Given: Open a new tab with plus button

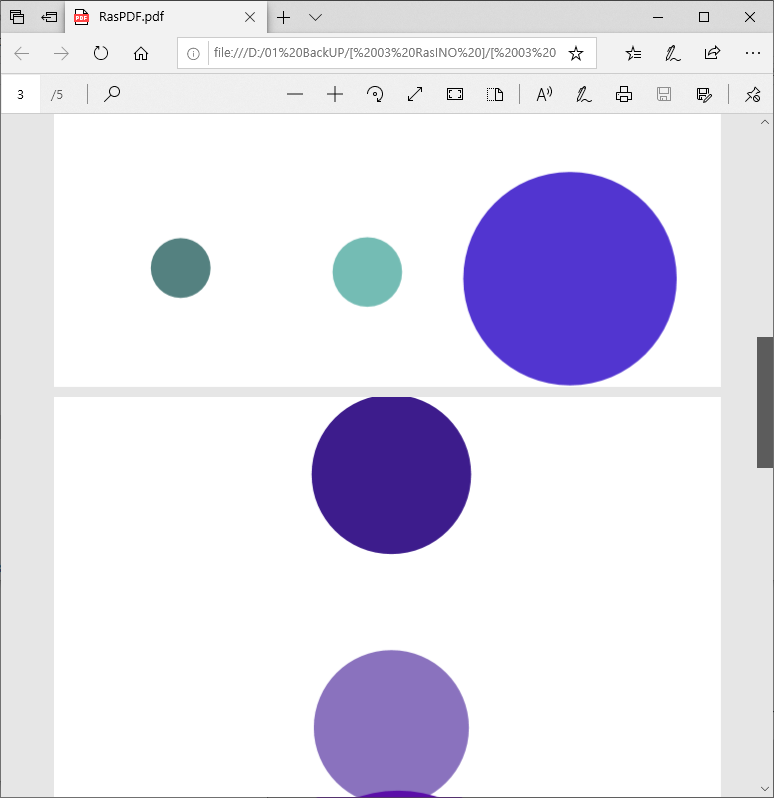Looking at the screenshot, I should tap(283, 17).
